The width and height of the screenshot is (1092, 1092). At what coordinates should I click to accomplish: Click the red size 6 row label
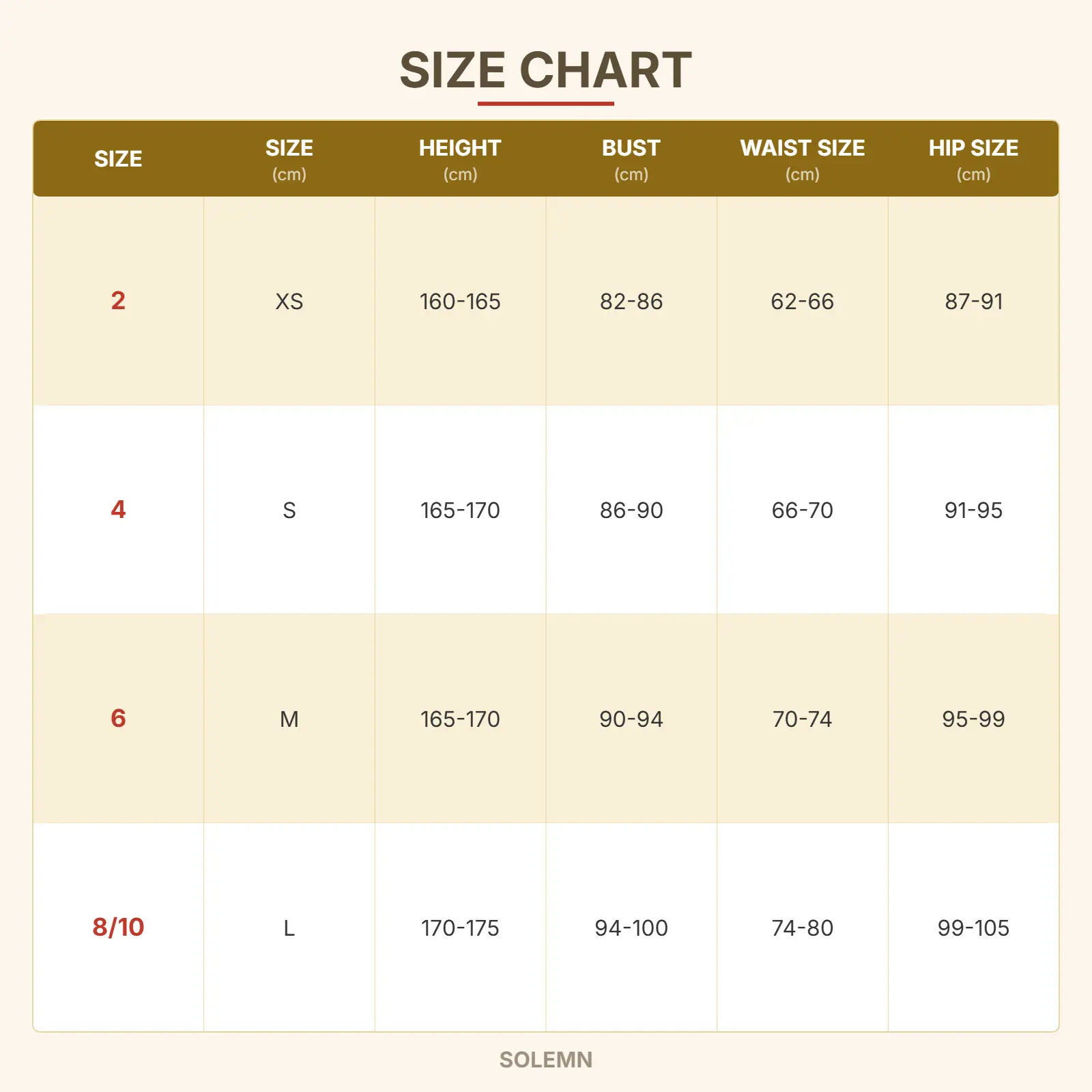click(x=118, y=718)
